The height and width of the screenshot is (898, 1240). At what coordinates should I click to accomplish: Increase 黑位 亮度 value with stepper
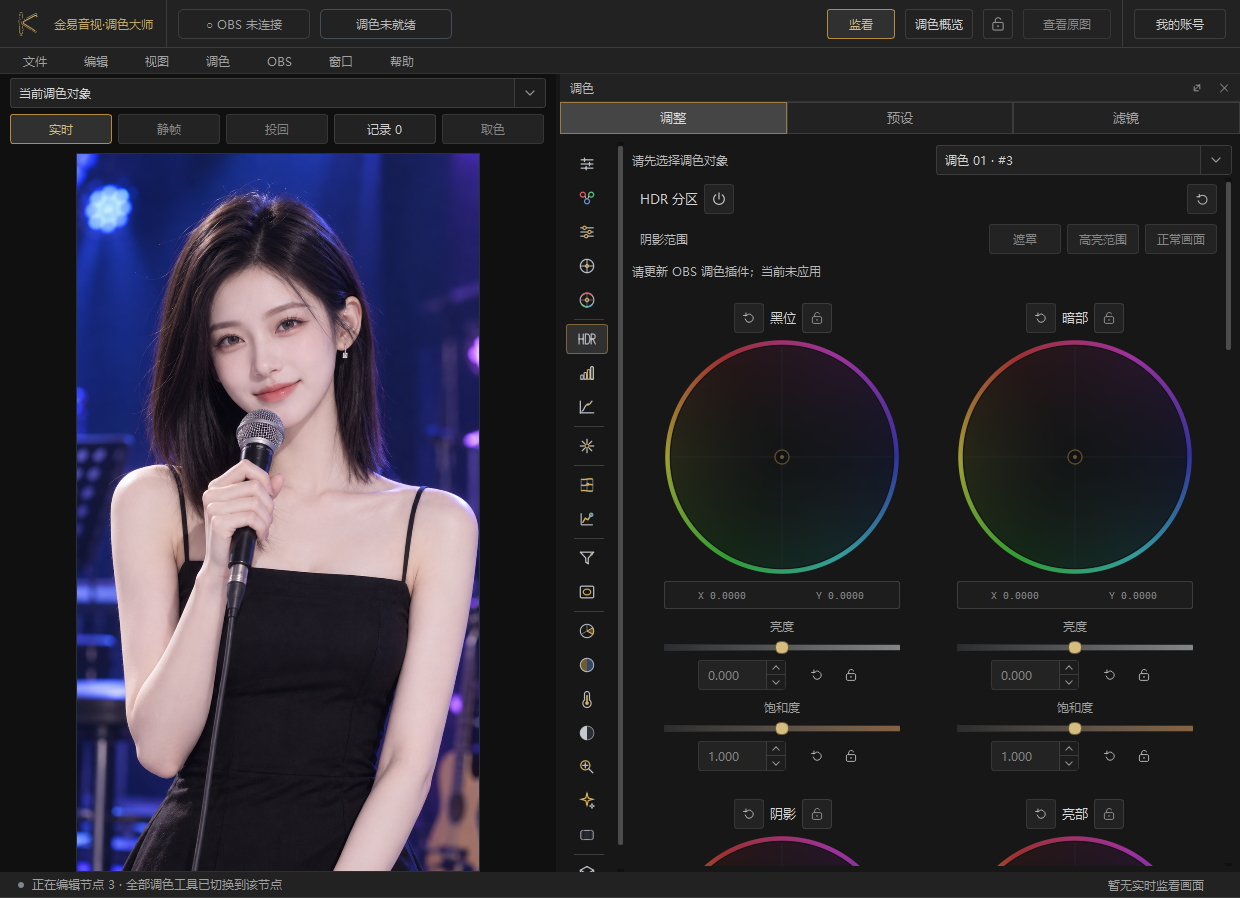tap(776, 669)
